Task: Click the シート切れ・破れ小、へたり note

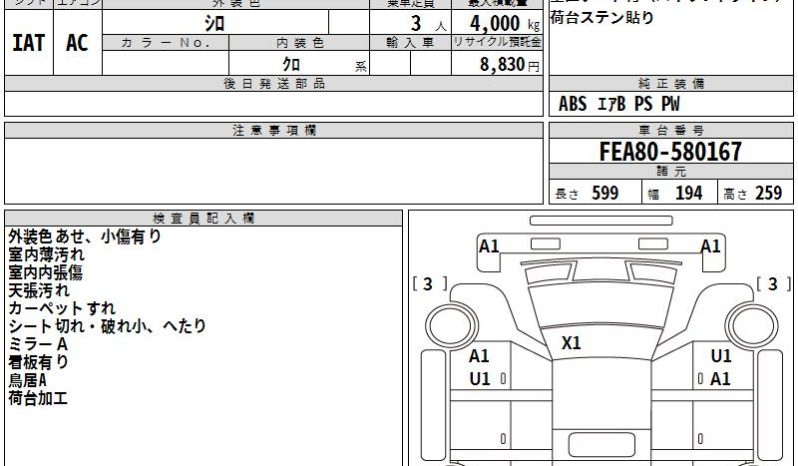Action: coord(107,326)
